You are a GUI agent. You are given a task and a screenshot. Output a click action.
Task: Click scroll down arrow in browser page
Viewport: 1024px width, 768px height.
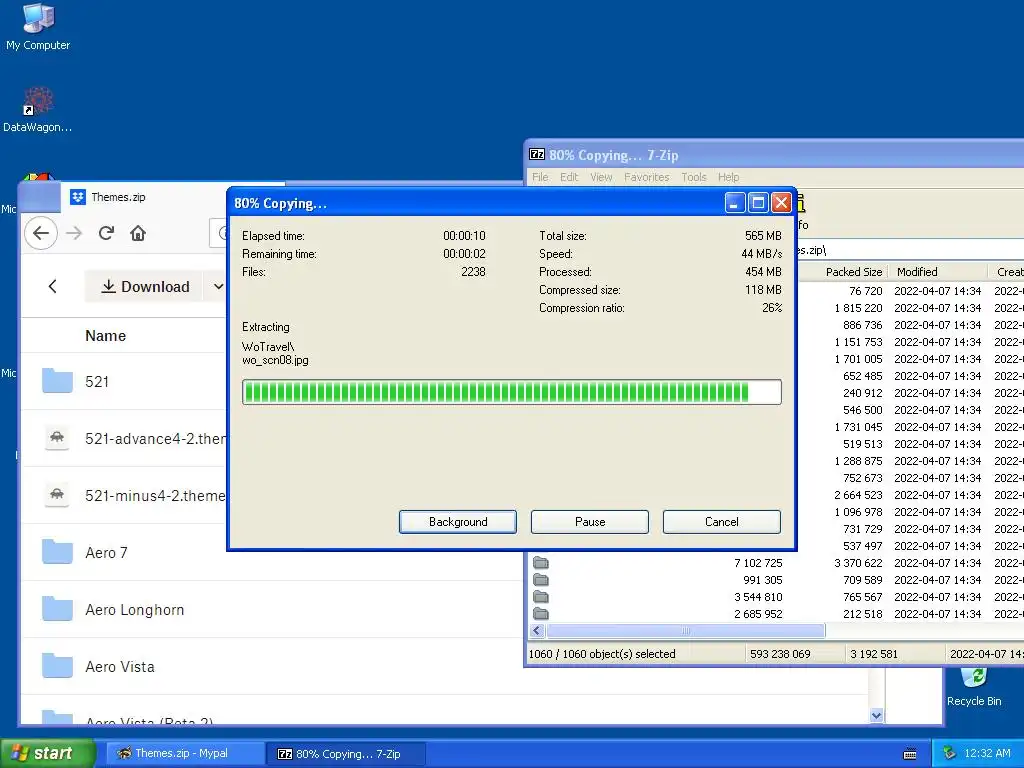coord(876,715)
